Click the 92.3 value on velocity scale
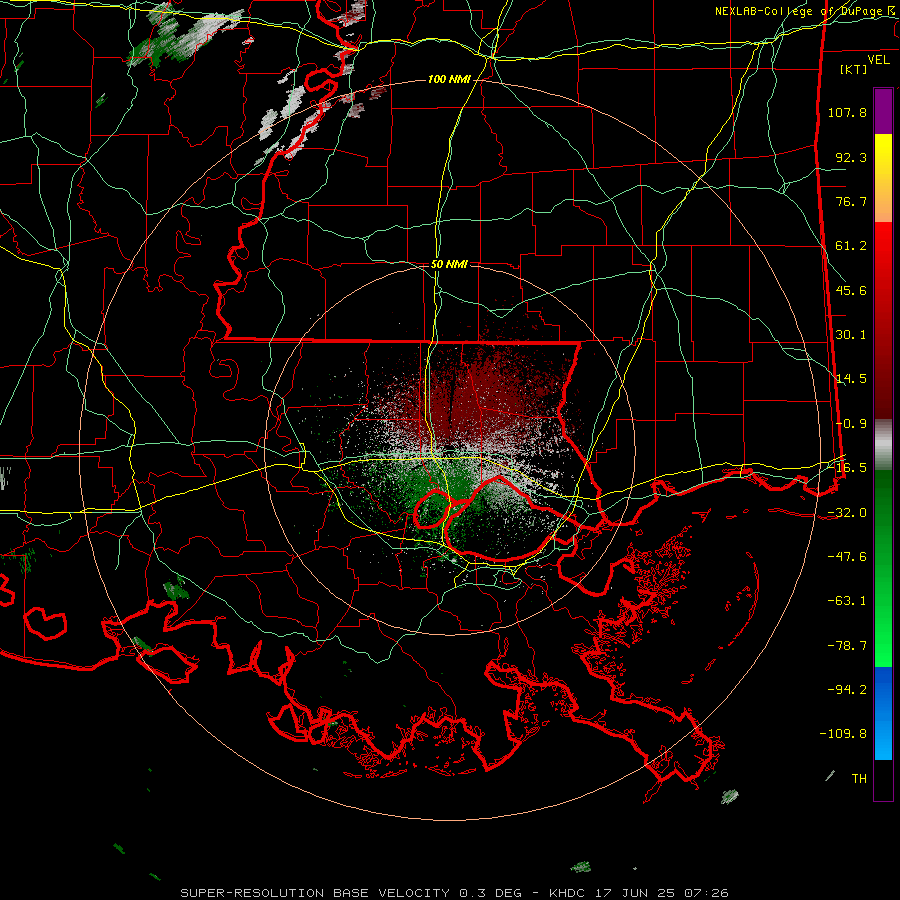The width and height of the screenshot is (900, 900). click(851, 157)
